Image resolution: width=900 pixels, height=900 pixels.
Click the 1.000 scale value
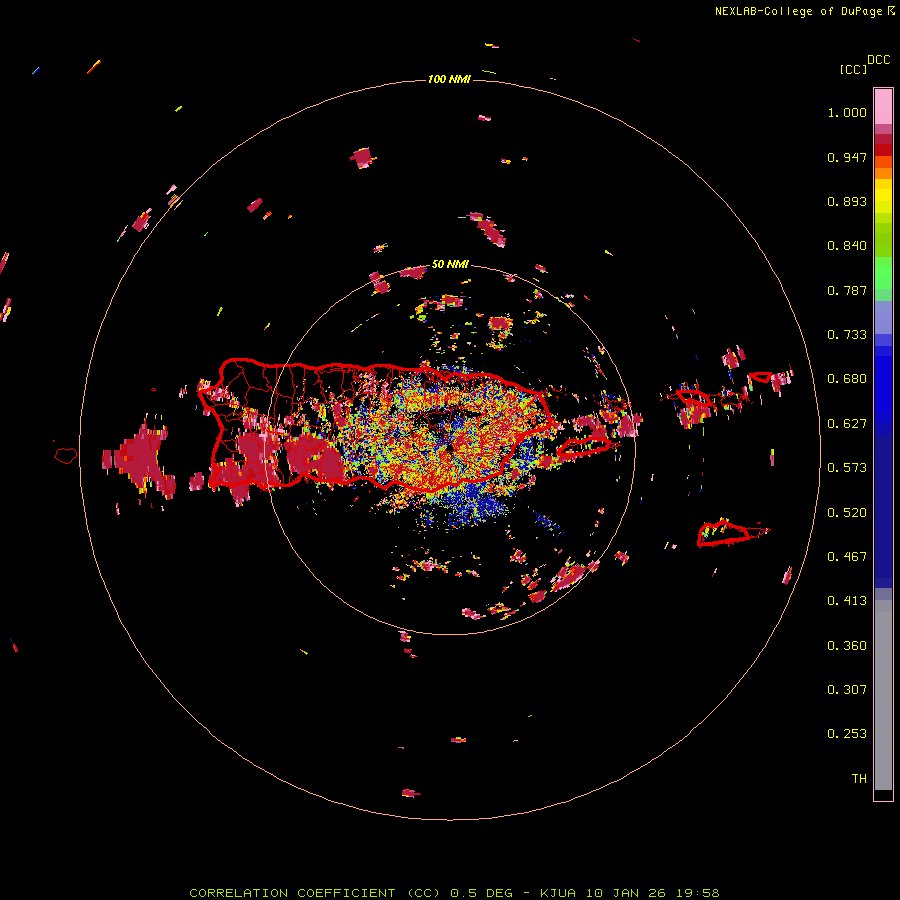[x=847, y=112]
